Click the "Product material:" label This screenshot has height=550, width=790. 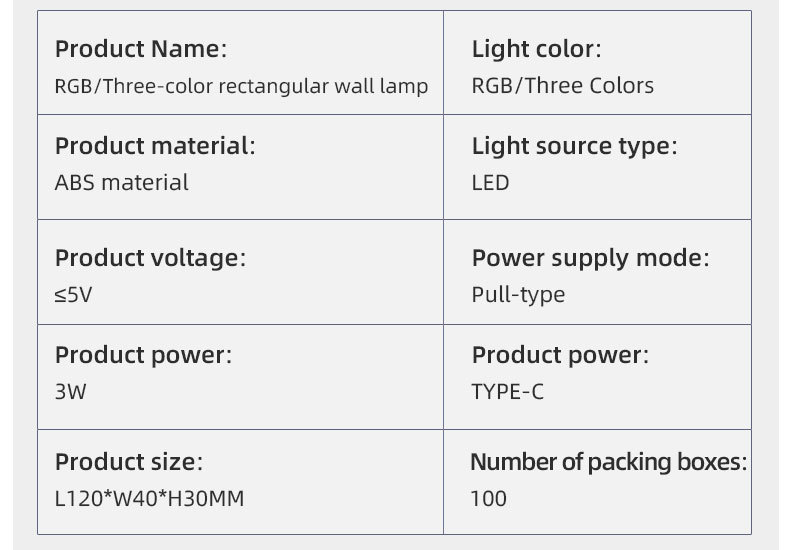point(155,146)
